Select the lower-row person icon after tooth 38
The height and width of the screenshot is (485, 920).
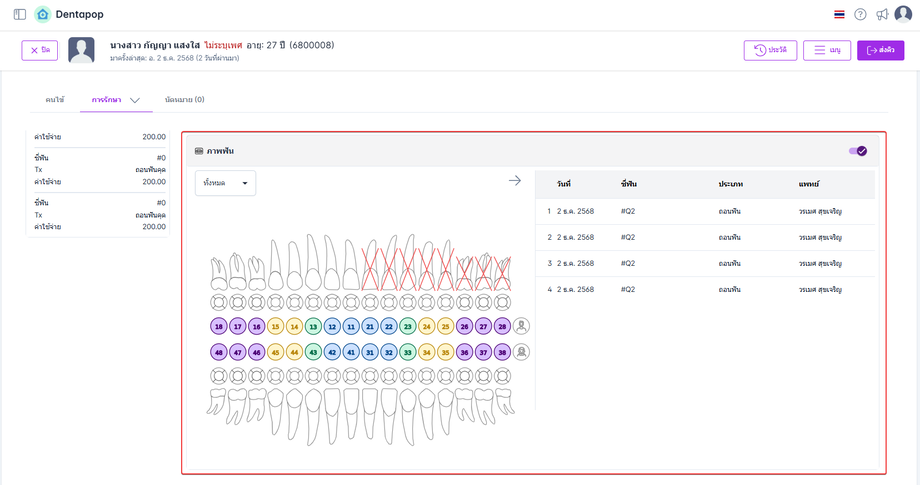[521, 352]
